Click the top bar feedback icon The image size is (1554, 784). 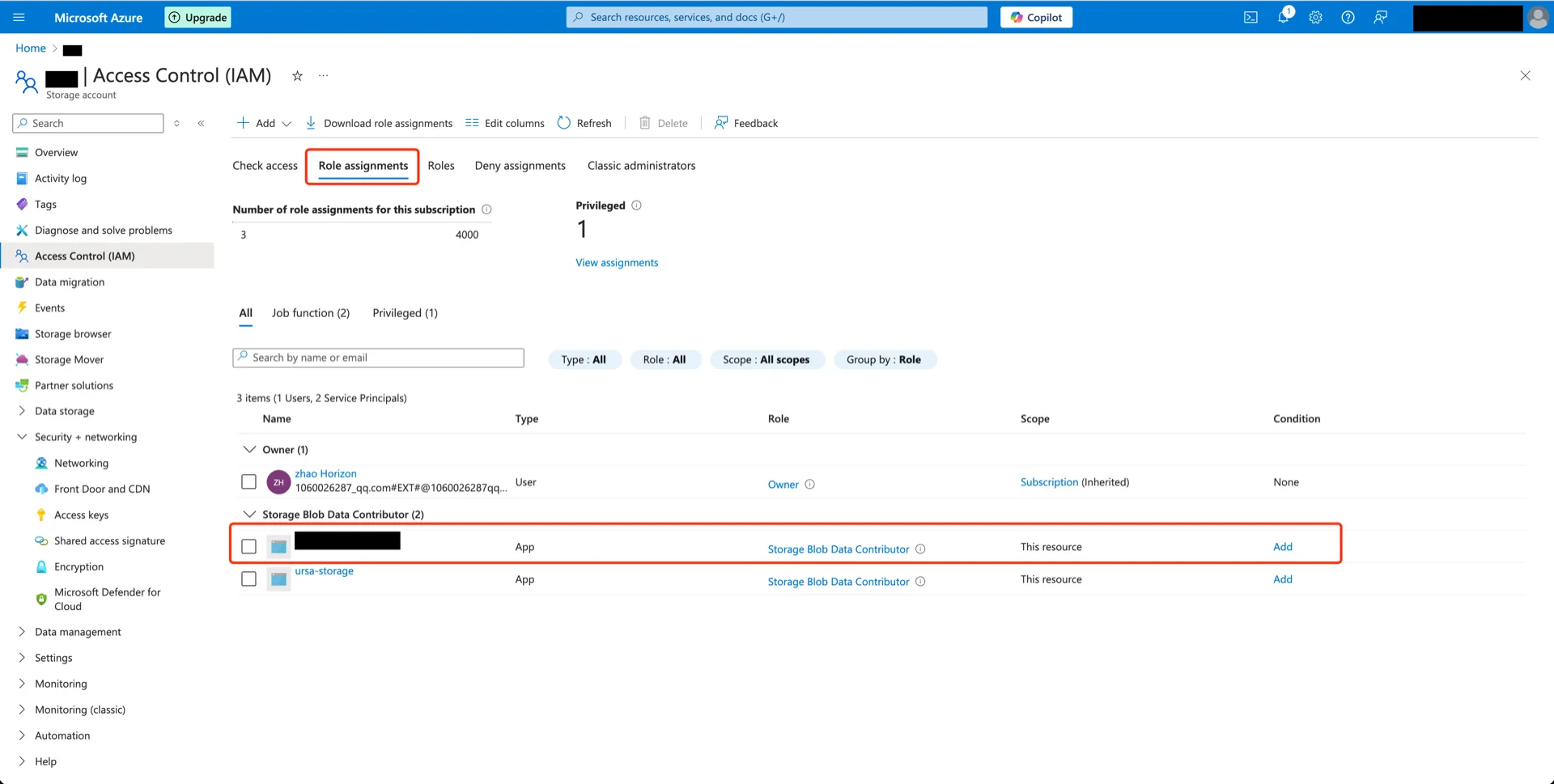point(1381,17)
